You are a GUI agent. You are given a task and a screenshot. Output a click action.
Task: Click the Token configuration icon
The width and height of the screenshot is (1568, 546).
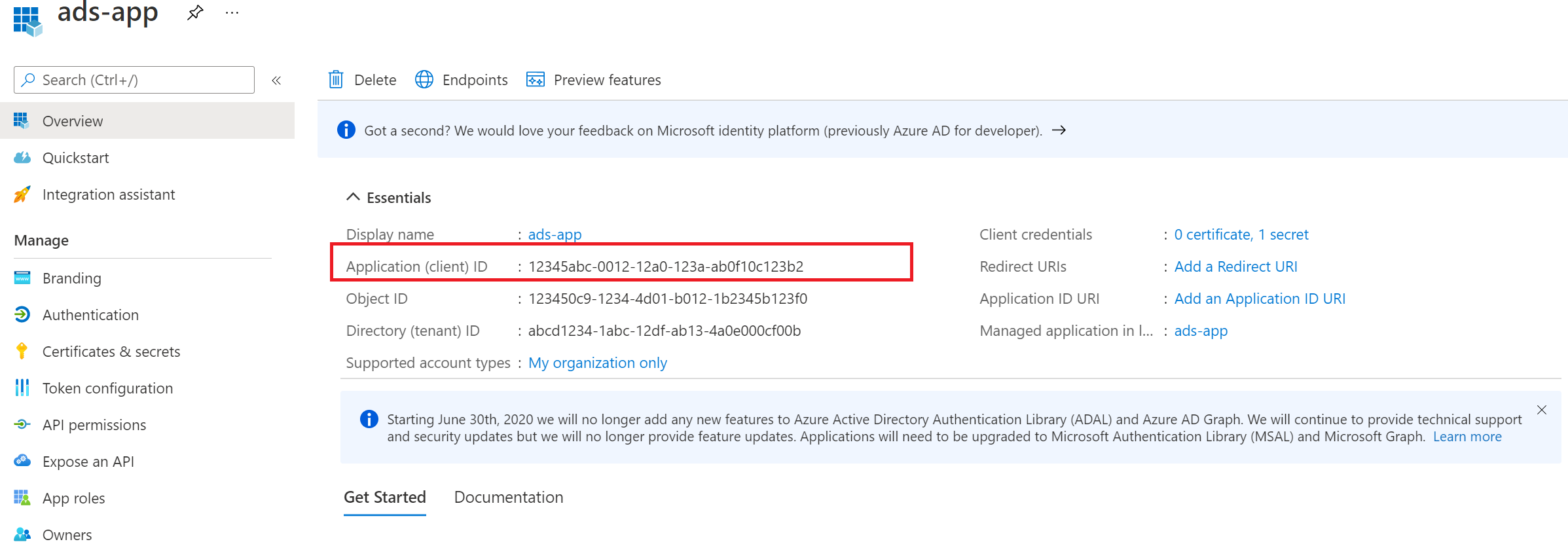coord(22,388)
